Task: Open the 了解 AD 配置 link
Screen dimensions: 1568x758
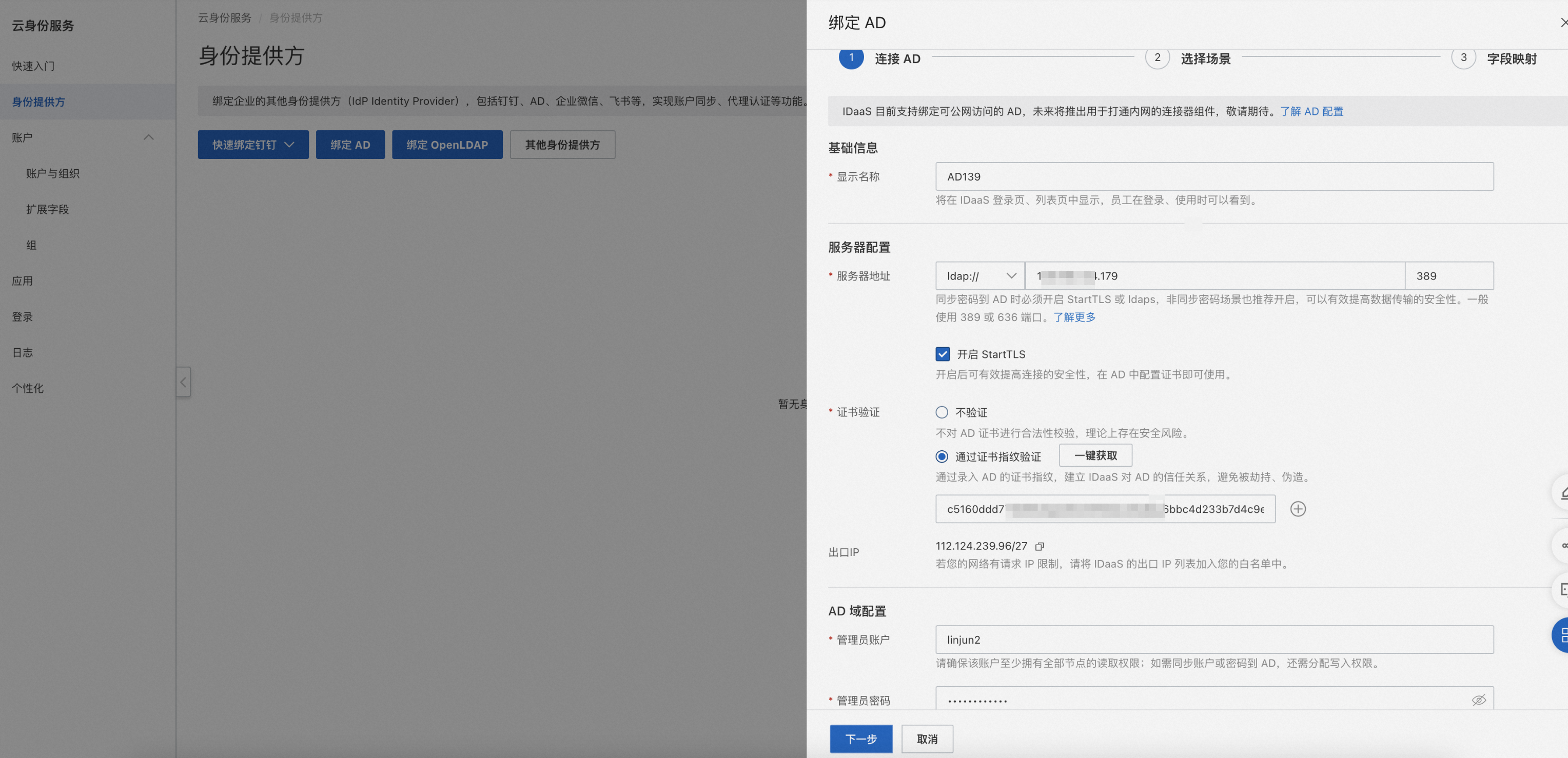Action: [1311, 111]
